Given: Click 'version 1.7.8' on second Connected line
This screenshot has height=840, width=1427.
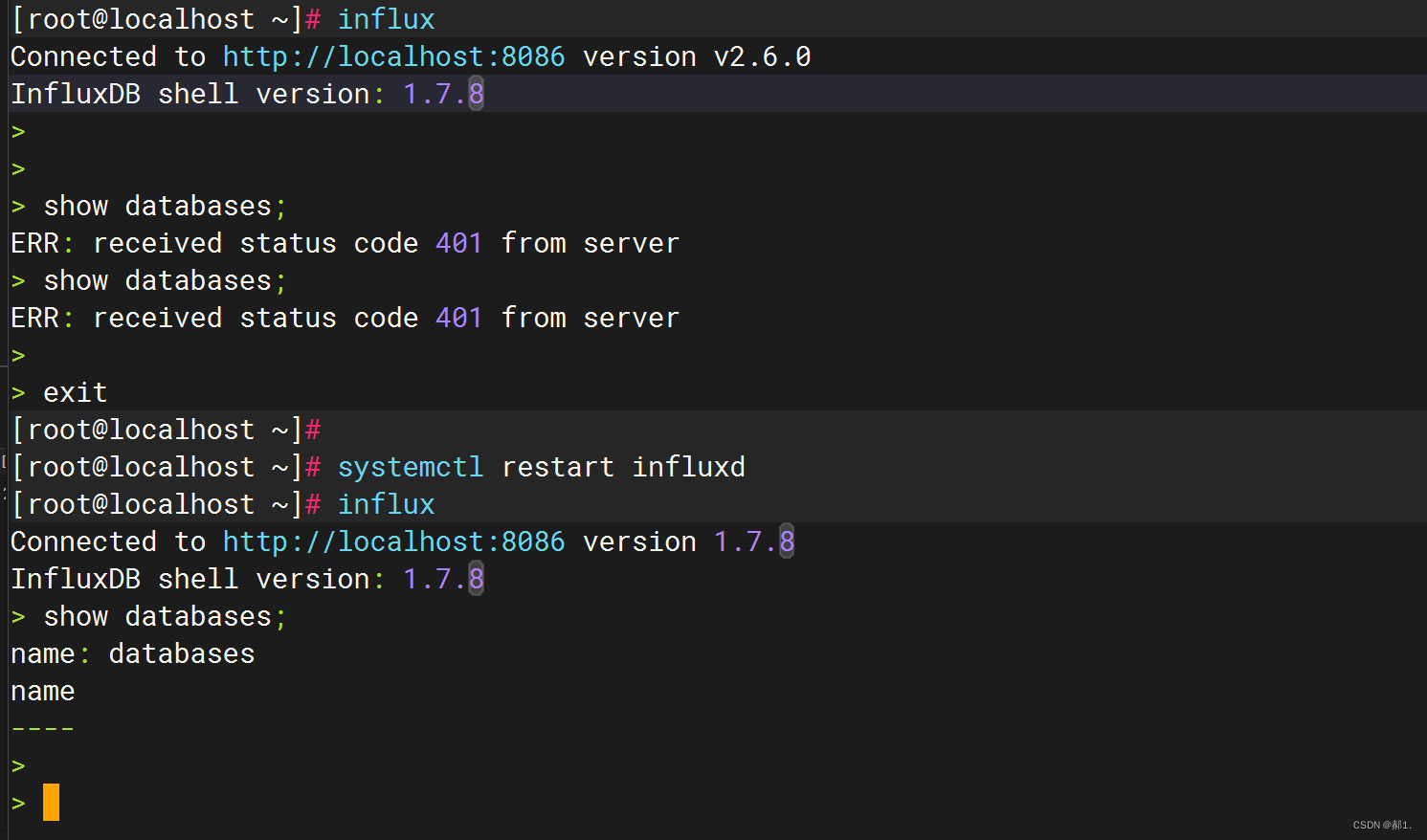Looking at the screenshot, I should [x=688, y=542].
